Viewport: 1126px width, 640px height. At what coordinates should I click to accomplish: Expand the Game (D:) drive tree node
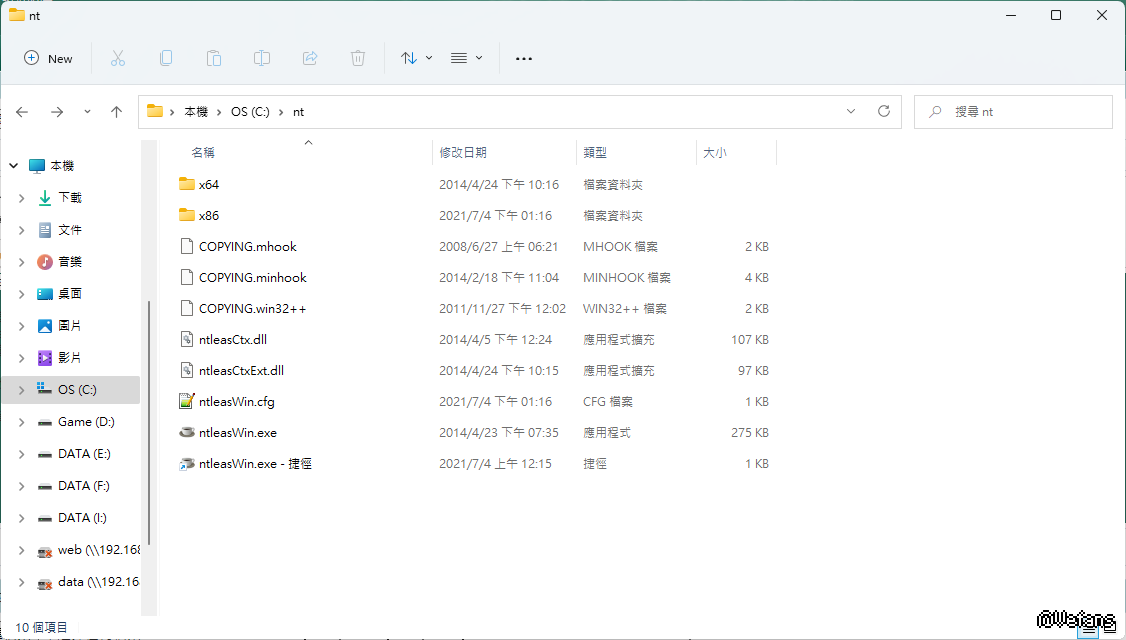(22, 422)
